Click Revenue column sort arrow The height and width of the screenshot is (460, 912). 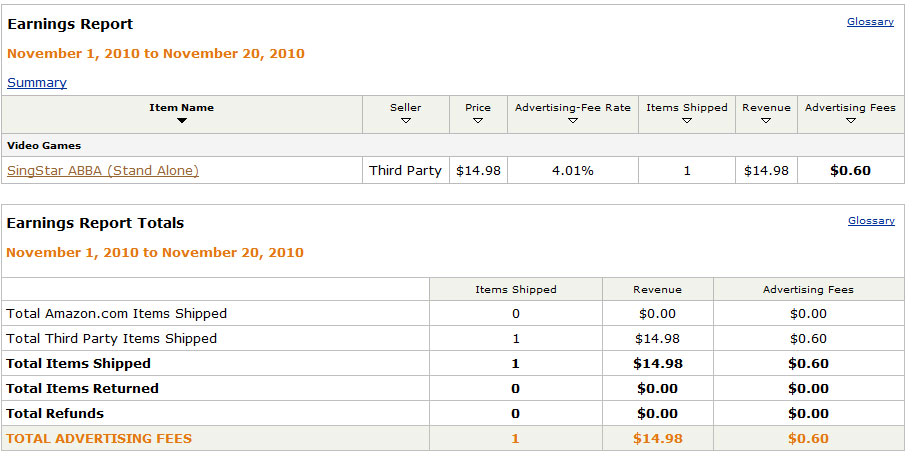tap(766, 121)
